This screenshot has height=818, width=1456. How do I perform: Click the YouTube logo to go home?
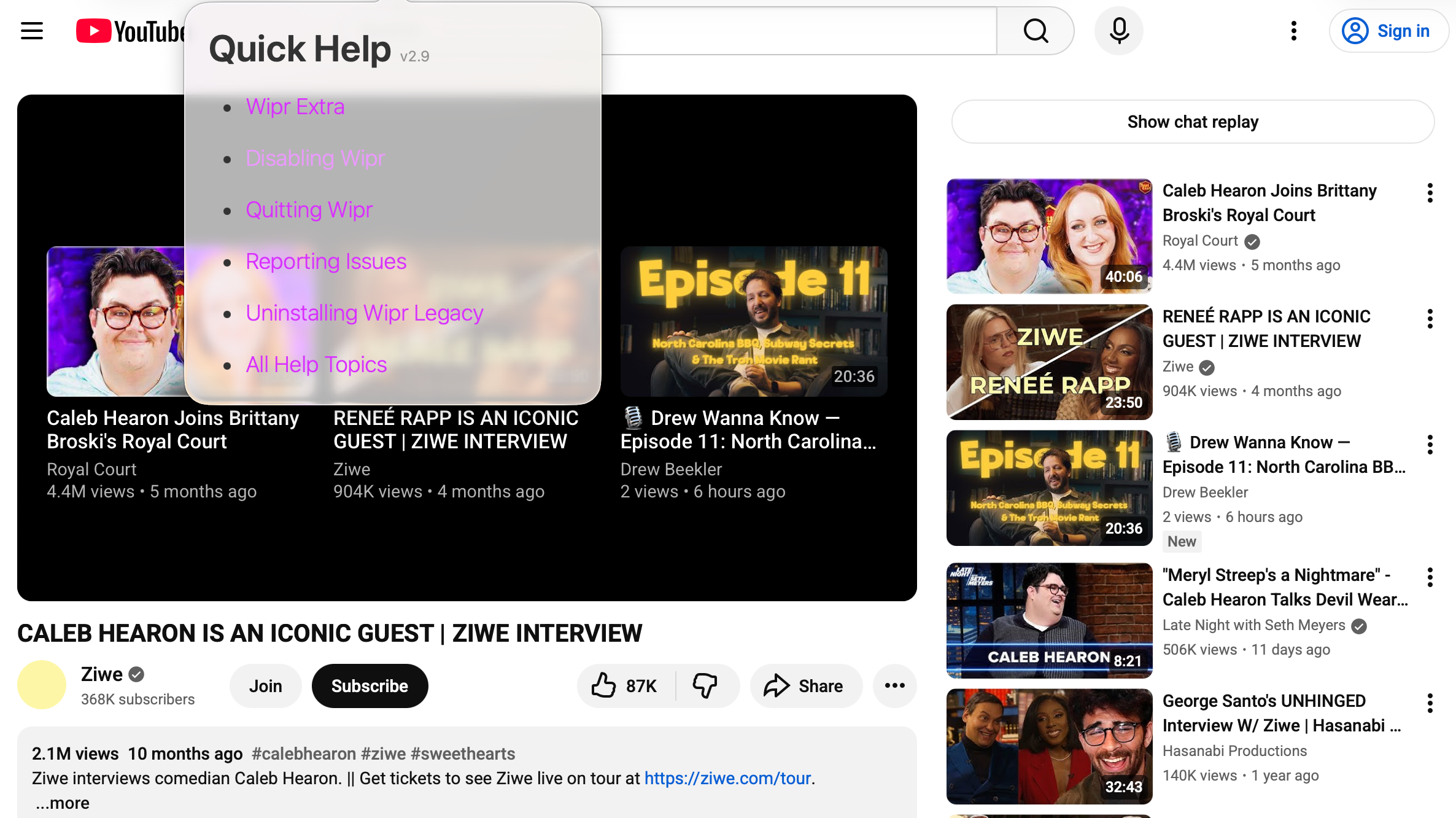[126, 31]
